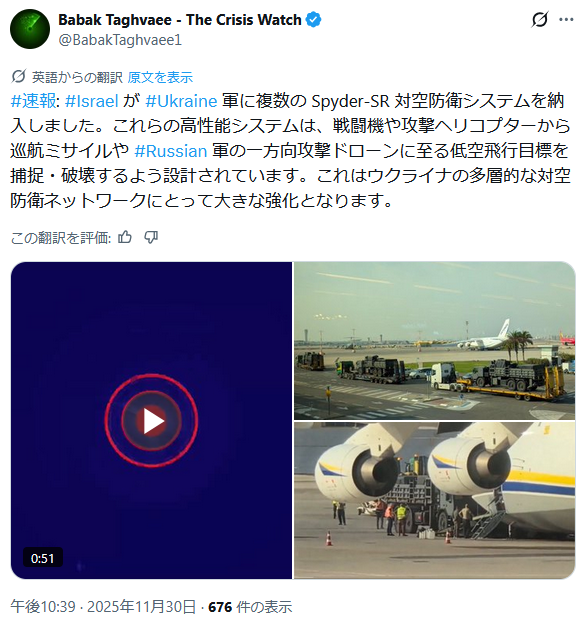Open the photo of trucks on the airport tarmac
Image resolution: width=584 pixels, height=620 pixels.
click(x=434, y=340)
